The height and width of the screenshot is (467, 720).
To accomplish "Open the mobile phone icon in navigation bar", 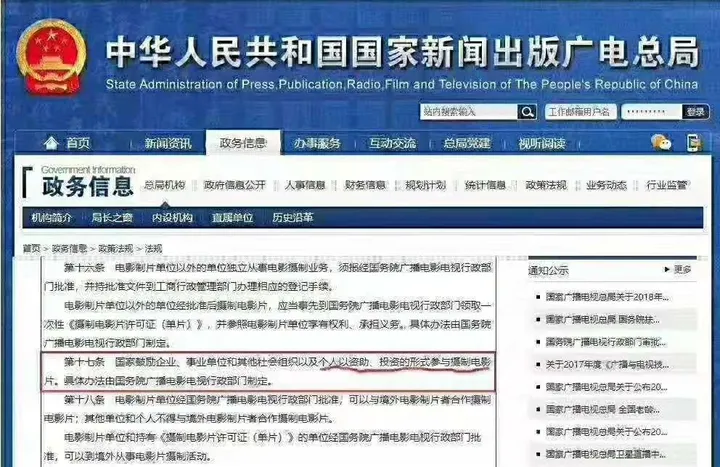I will [694, 143].
